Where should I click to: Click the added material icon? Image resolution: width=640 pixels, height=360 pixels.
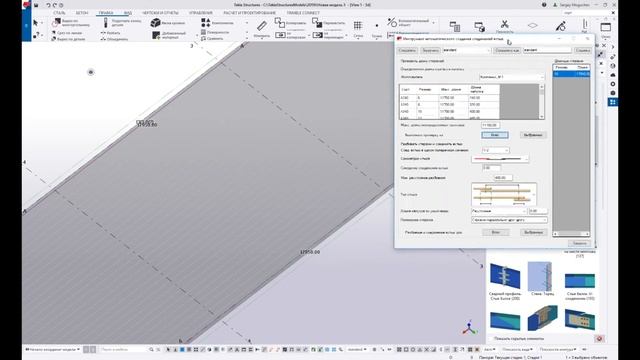click(156, 36)
